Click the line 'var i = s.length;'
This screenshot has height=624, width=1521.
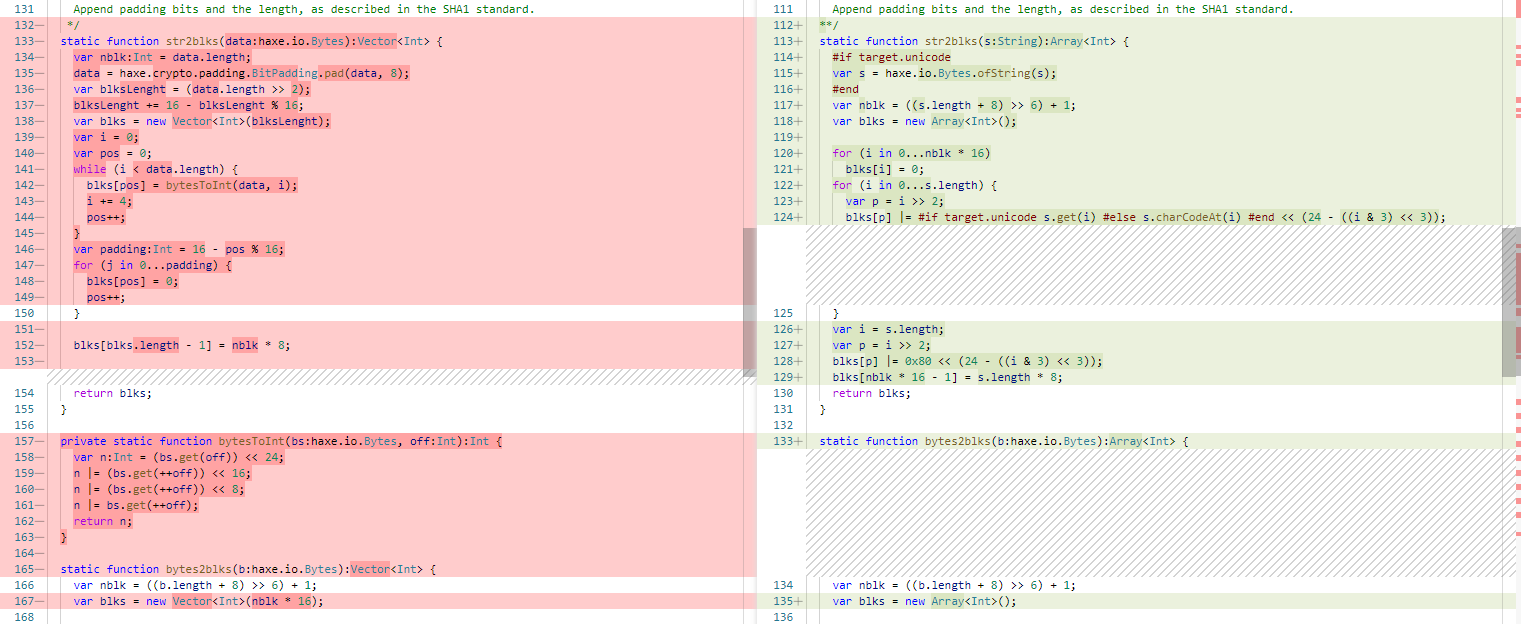888,329
